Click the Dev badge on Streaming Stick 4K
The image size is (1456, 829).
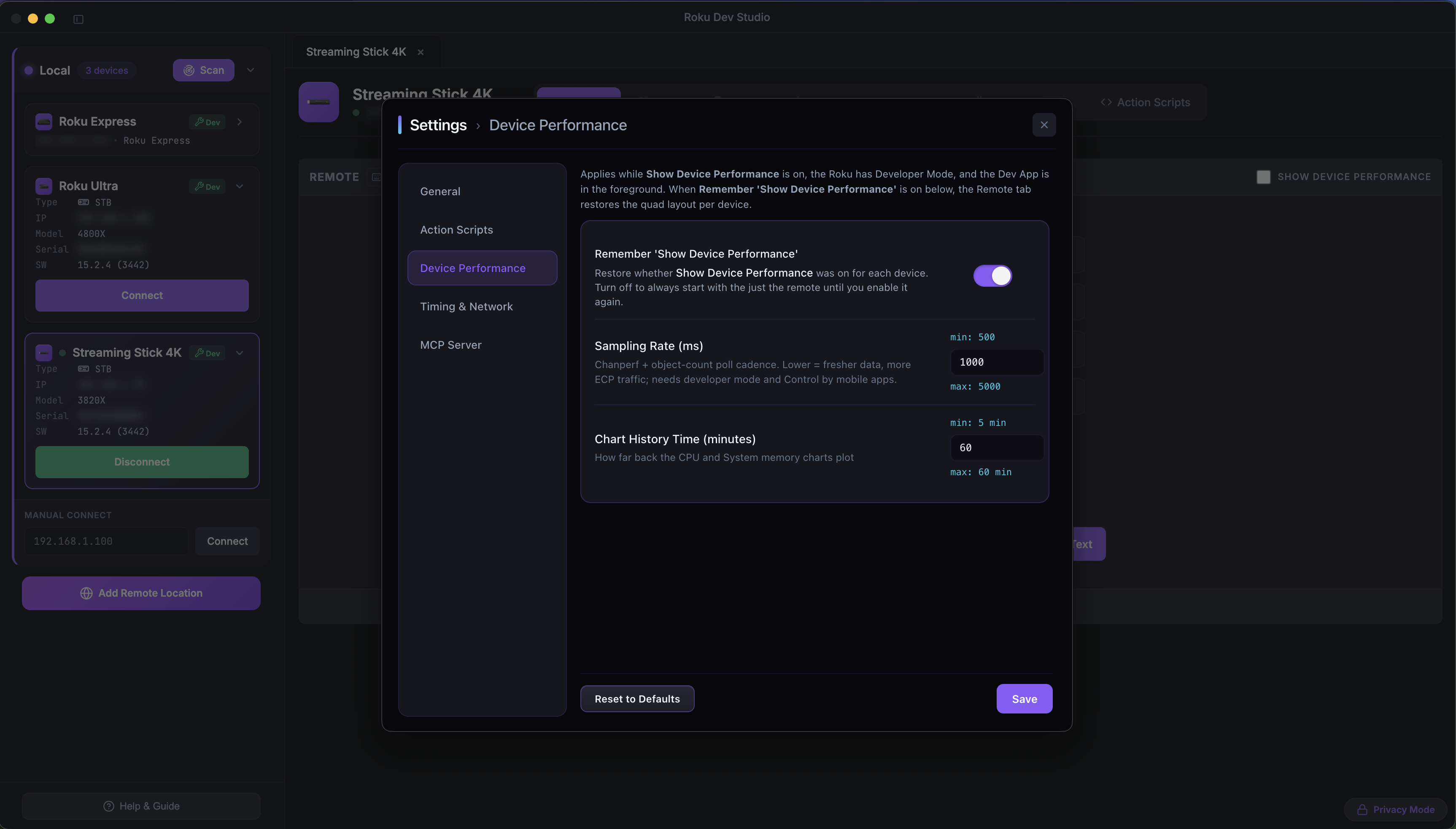[207, 353]
